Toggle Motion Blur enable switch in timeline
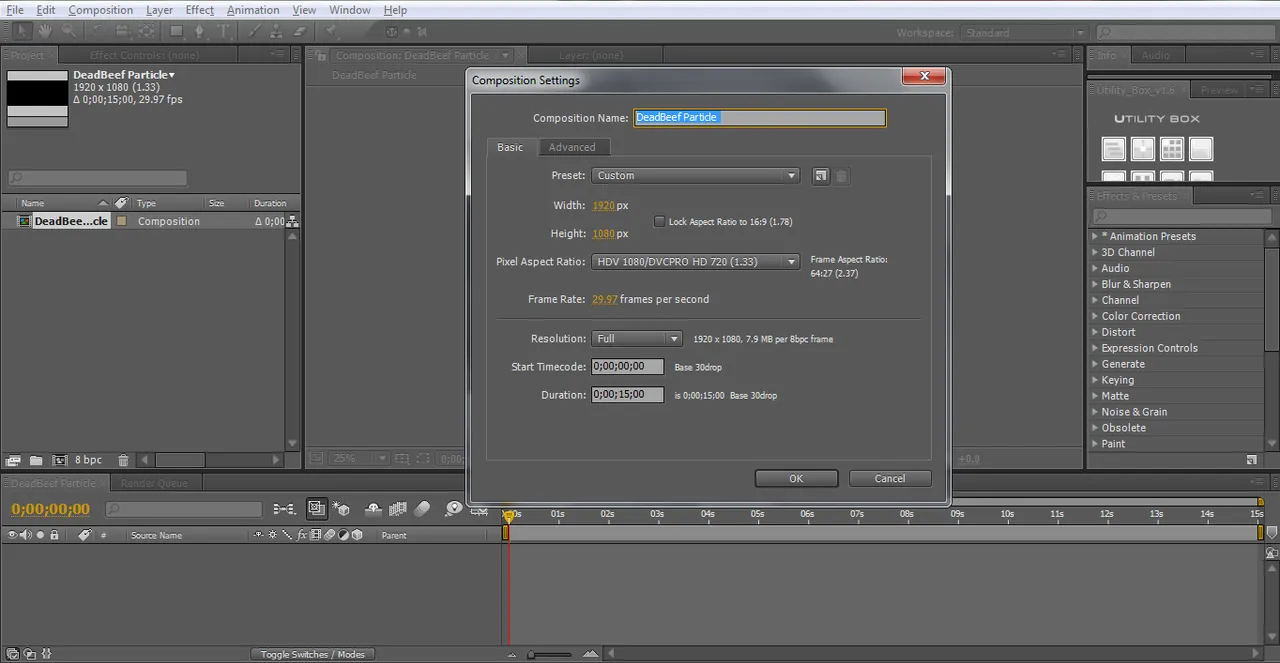Viewport: 1280px width, 663px height. tap(422, 509)
